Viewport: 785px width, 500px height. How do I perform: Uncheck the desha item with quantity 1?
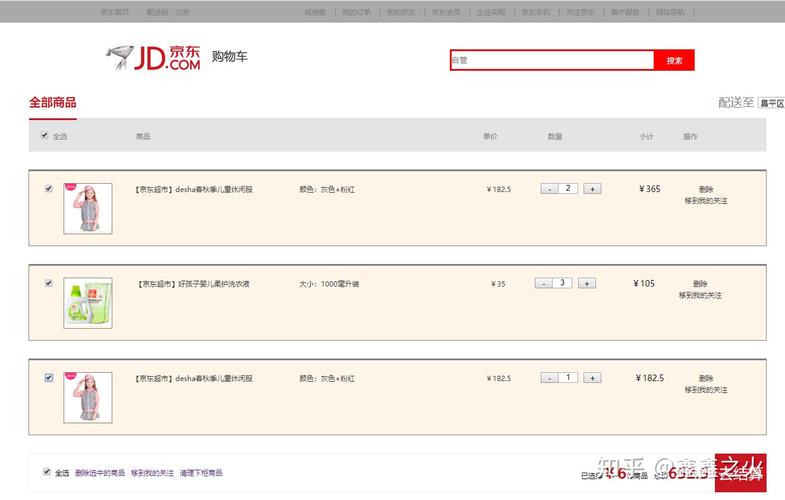click(49, 378)
